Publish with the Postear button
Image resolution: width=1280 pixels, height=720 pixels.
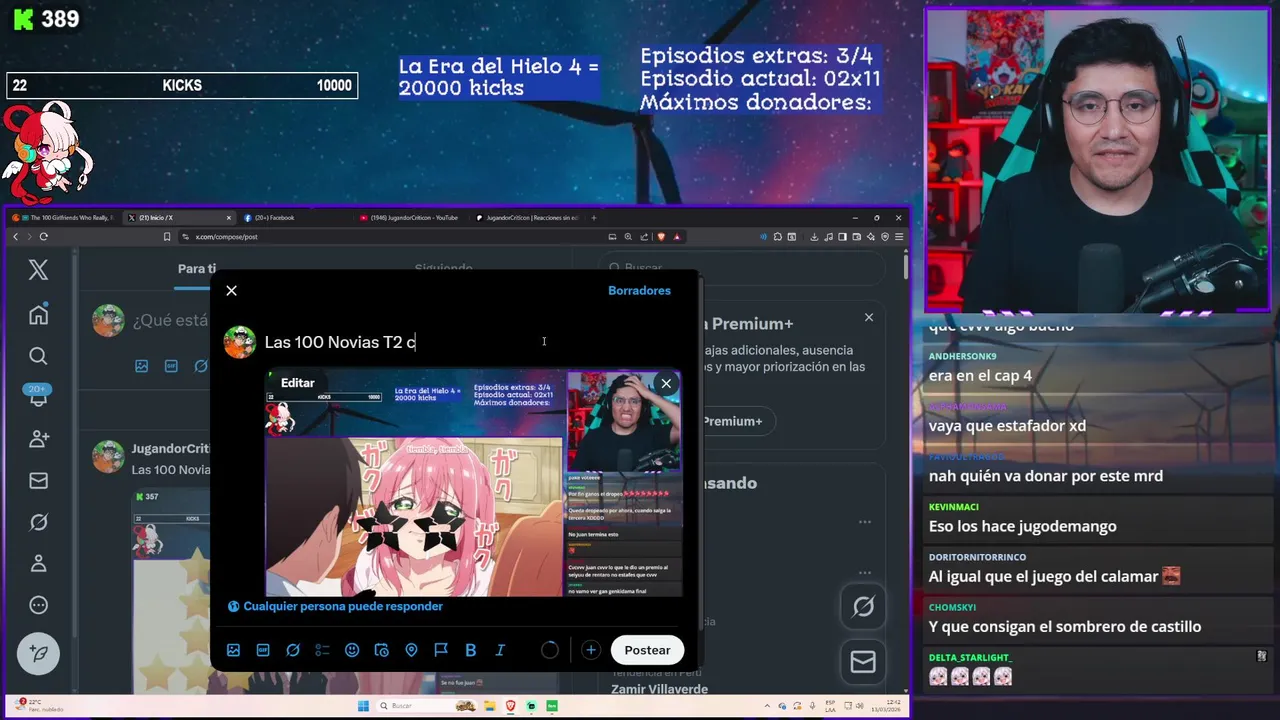pos(647,650)
